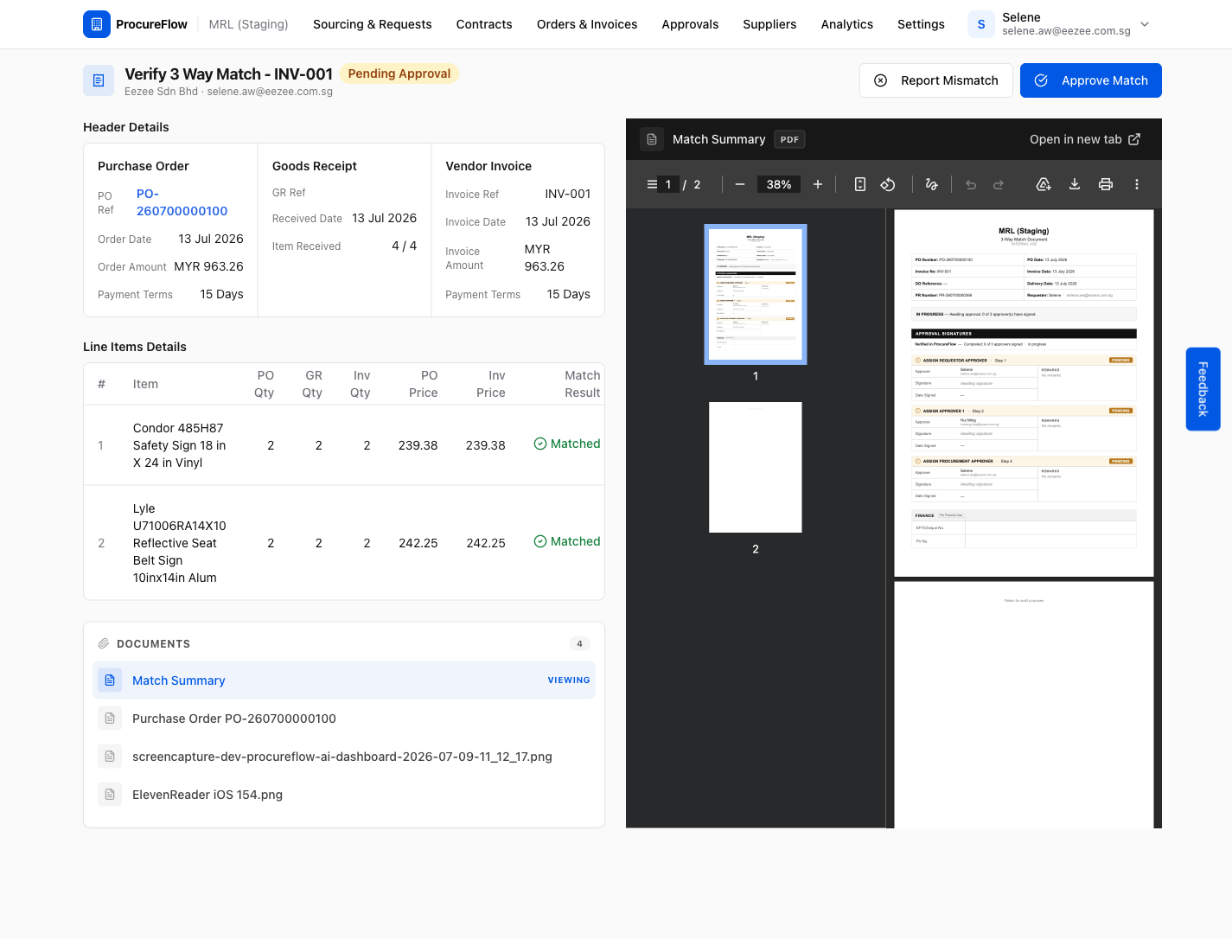Toggle the PDF sidebar menu icon
Viewport: 1232px width, 952px height.
[652, 184]
